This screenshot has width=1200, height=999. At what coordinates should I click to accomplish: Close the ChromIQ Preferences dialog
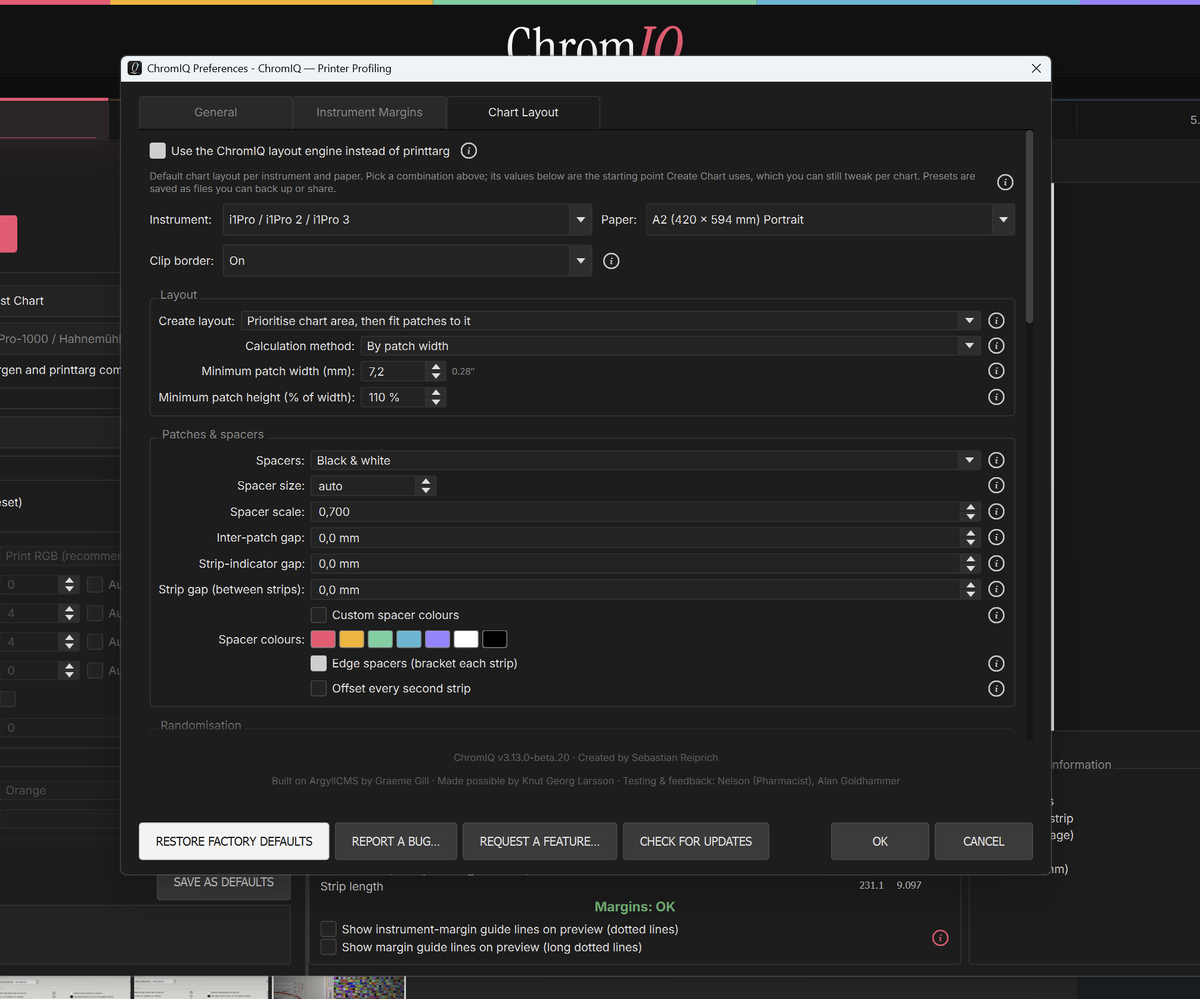[x=1036, y=68]
